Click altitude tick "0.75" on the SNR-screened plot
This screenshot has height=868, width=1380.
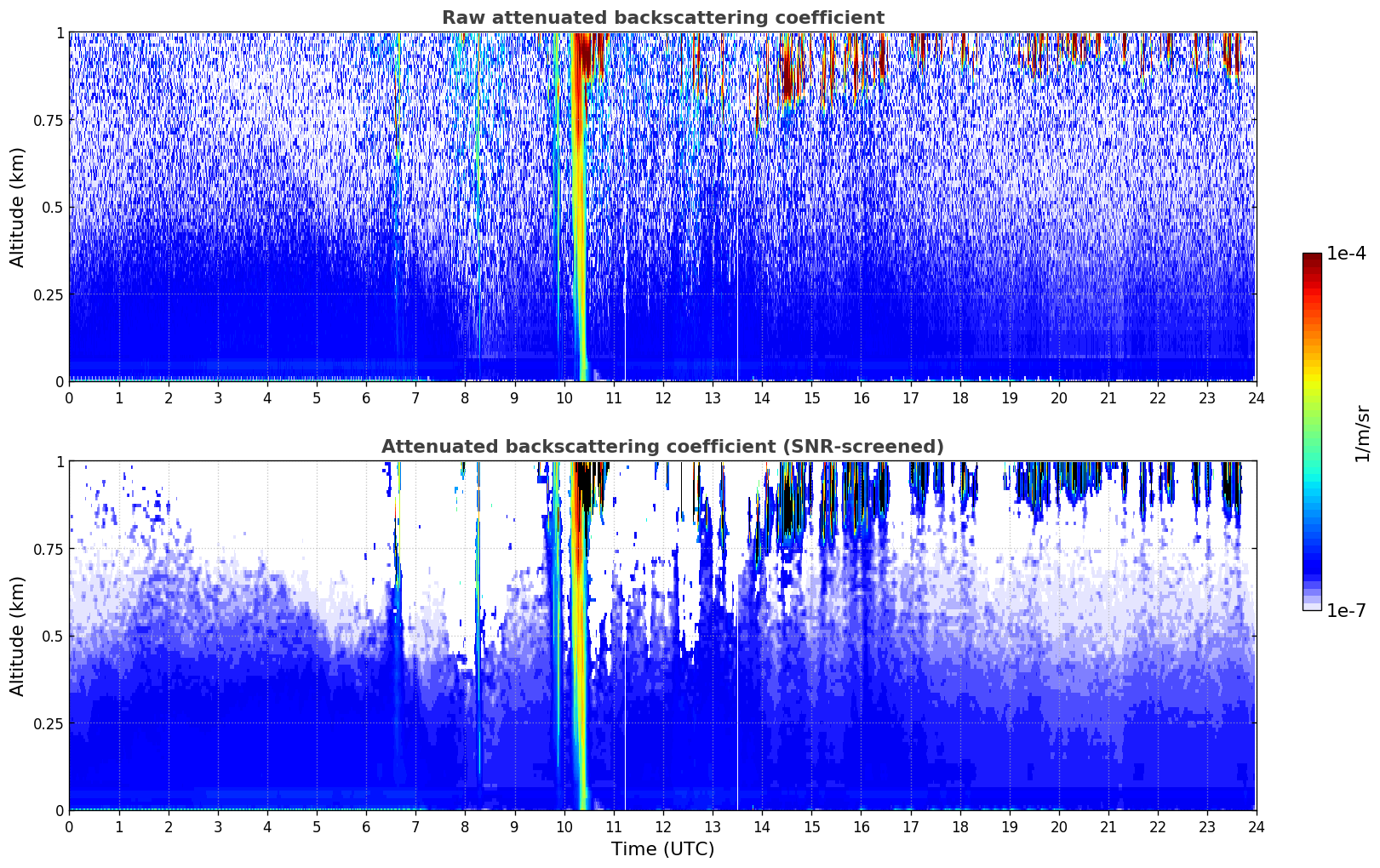coord(49,549)
